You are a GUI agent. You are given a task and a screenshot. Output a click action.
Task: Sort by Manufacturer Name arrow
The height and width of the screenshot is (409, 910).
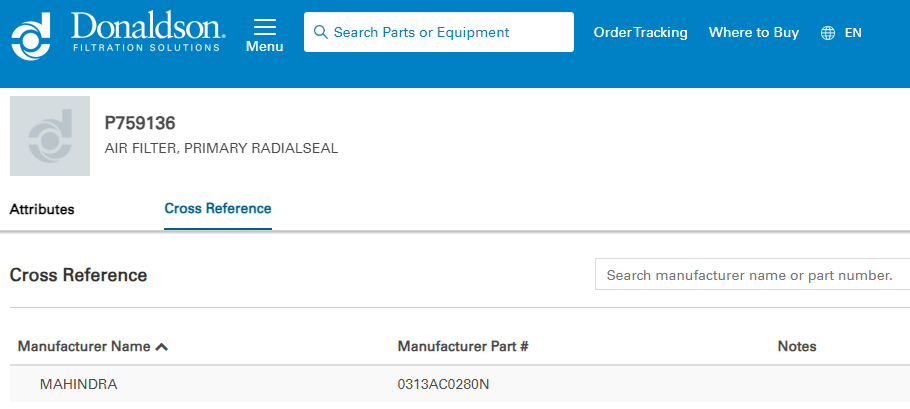(x=162, y=347)
